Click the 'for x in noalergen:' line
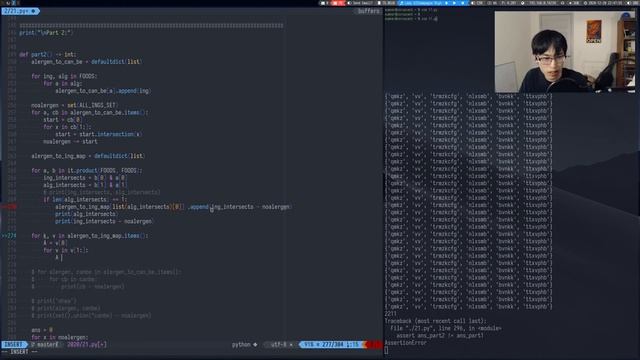Screen dimensions: 640x360 tap(60, 337)
